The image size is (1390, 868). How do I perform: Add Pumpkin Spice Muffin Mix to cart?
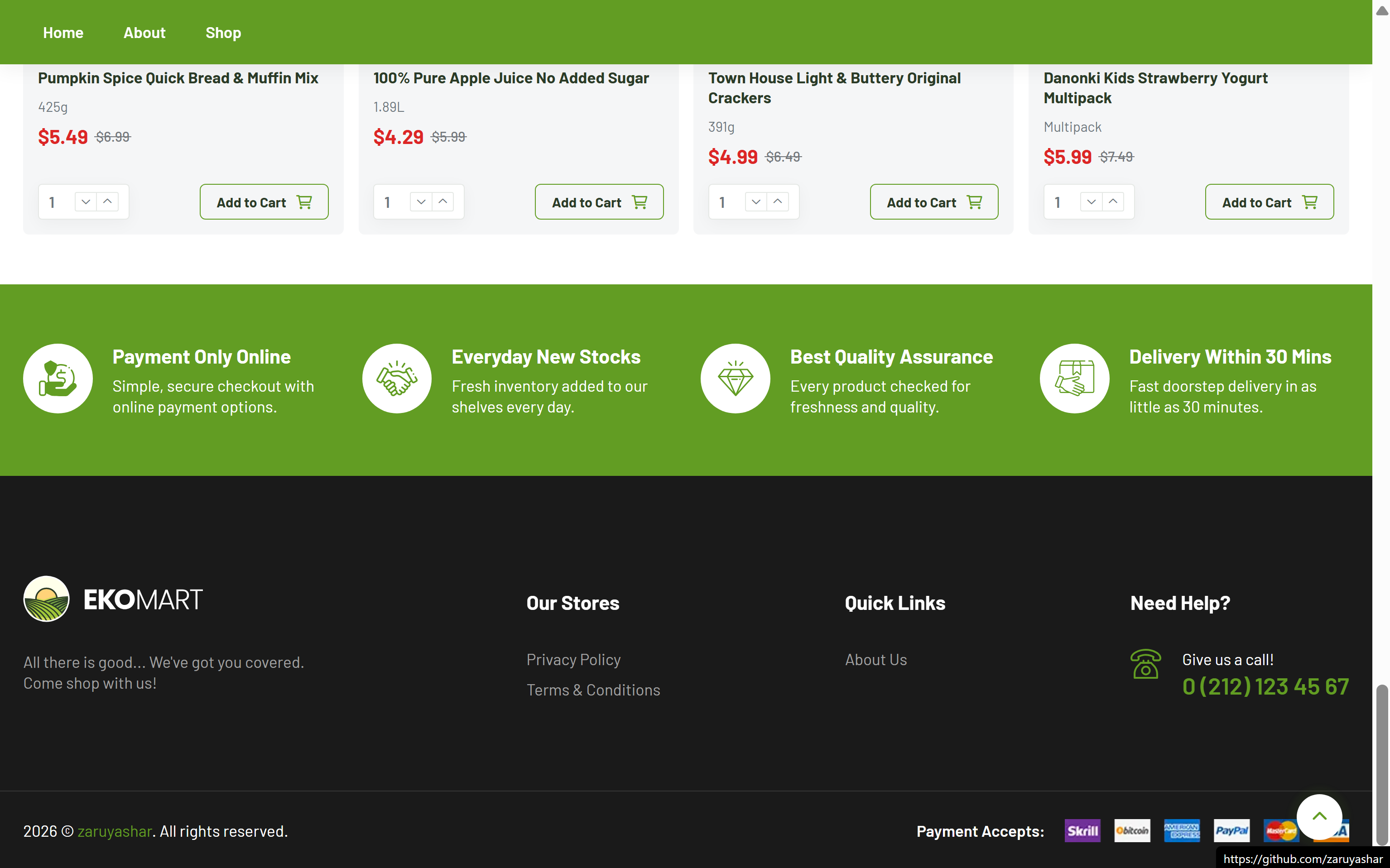(x=264, y=202)
